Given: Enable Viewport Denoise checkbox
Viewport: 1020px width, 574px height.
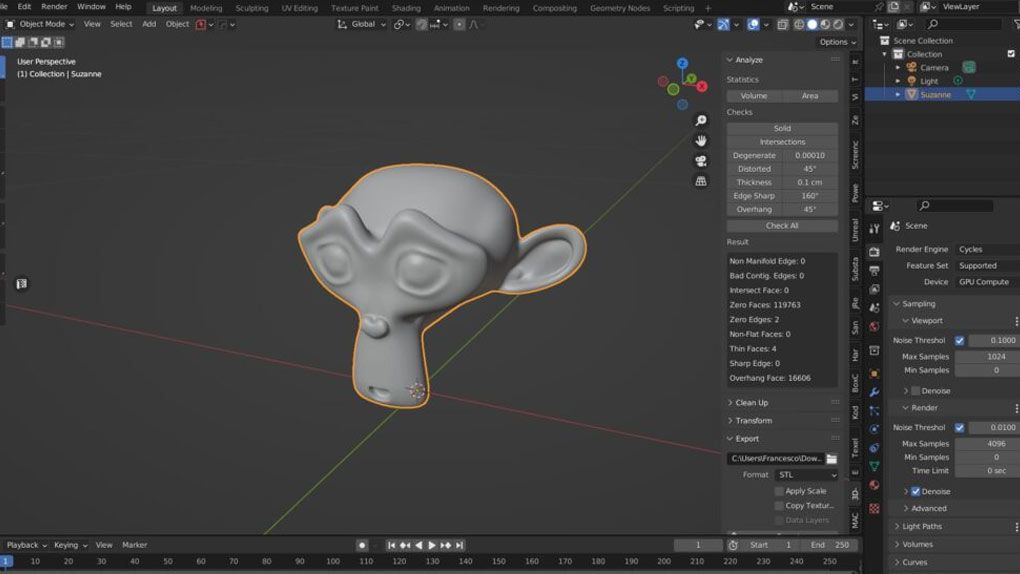Looking at the screenshot, I should pyautogui.click(x=915, y=391).
